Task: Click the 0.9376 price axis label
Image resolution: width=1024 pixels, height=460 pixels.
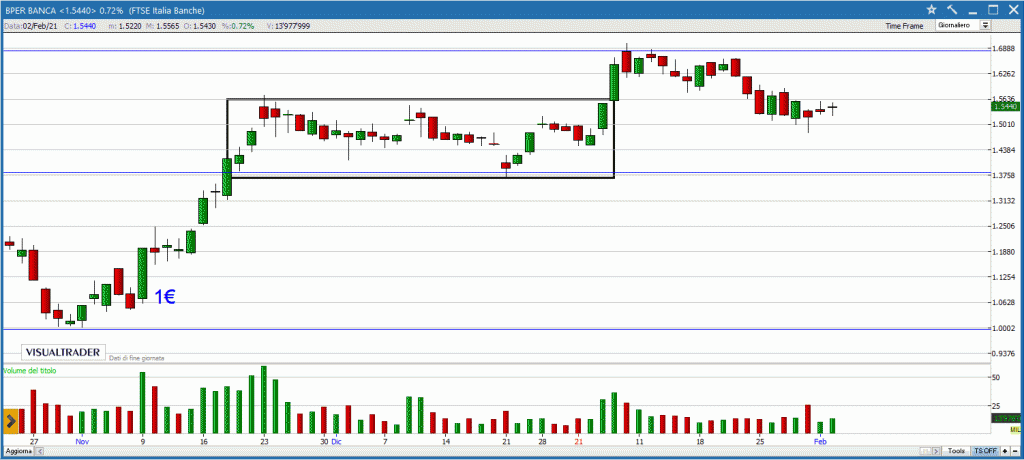Action: pyautogui.click(x=1006, y=353)
